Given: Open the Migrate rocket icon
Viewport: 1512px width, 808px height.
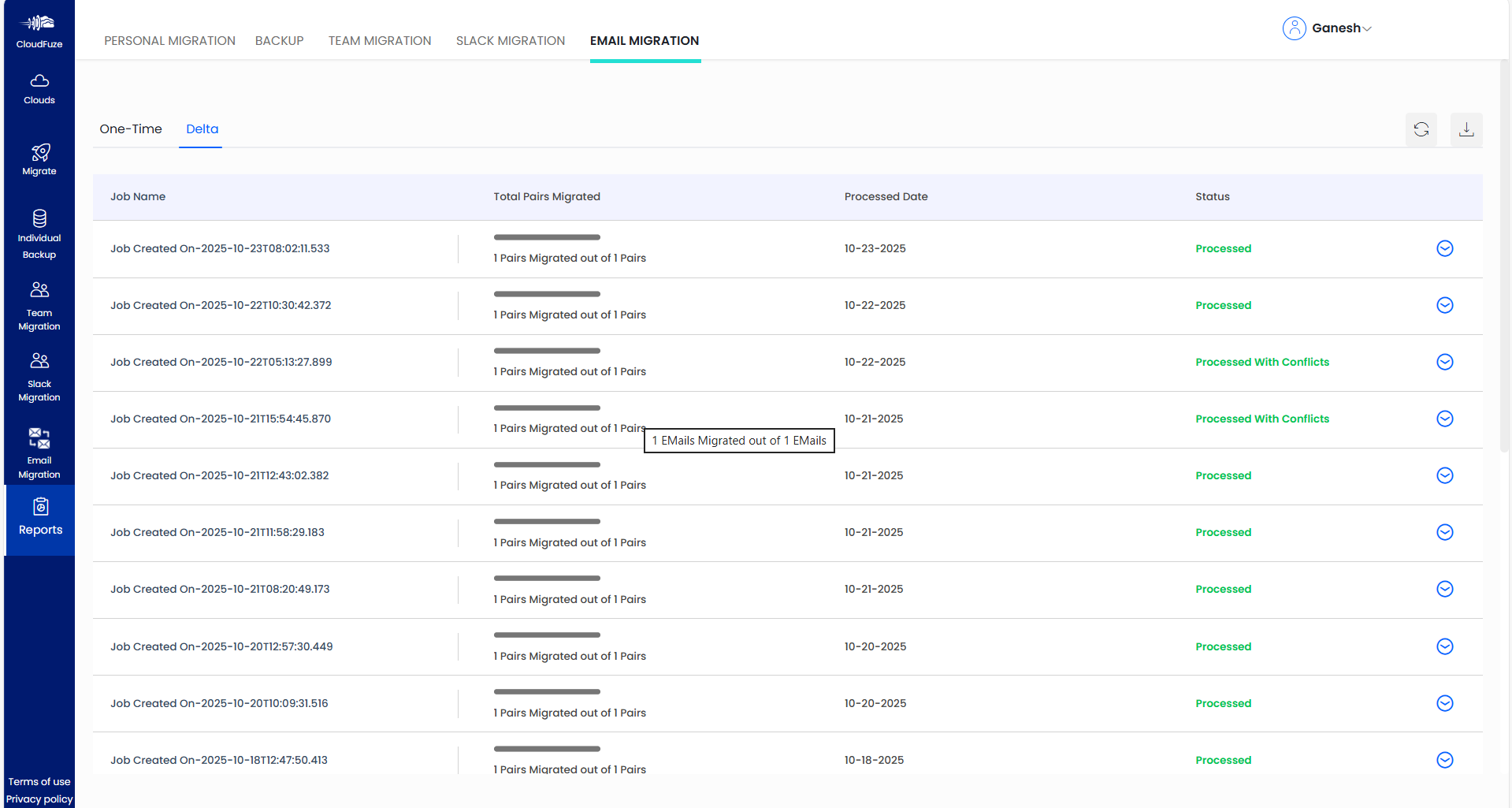Looking at the screenshot, I should (x=40, y=152).
